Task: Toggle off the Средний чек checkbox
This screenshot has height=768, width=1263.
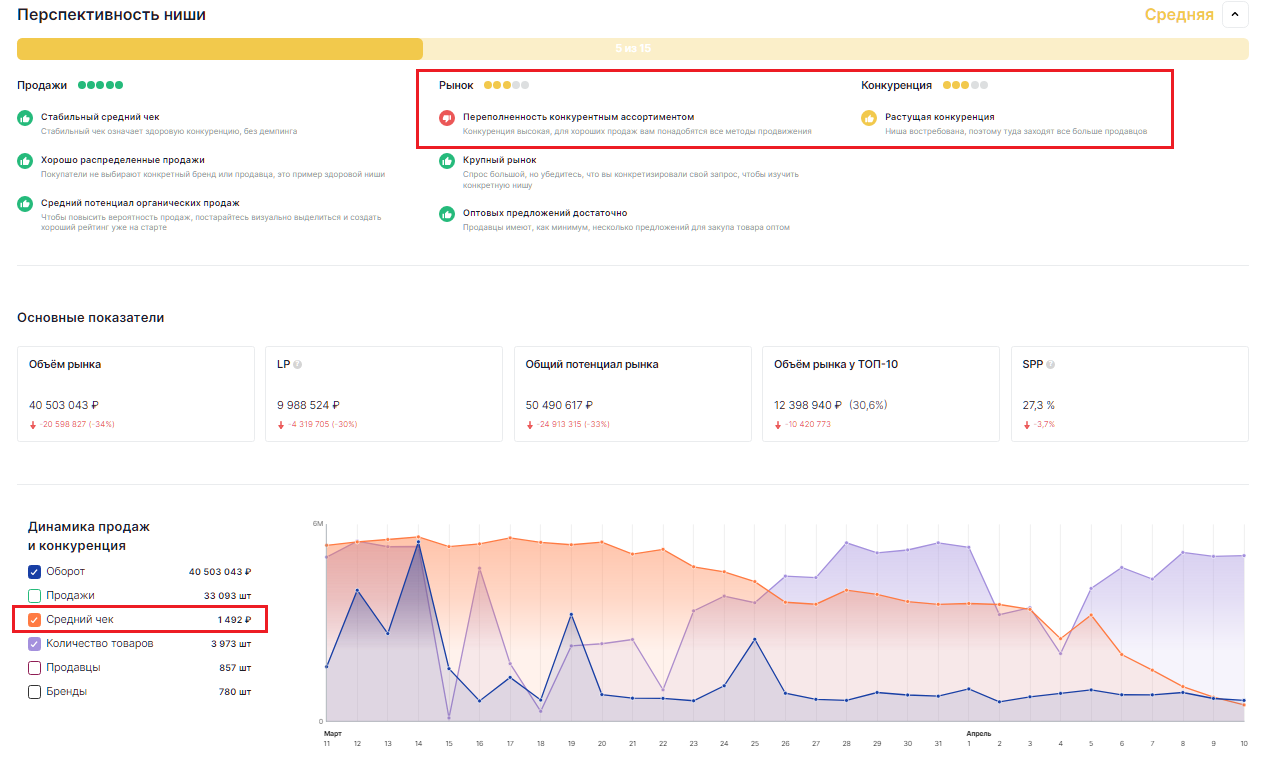Action: pos(35,620)
